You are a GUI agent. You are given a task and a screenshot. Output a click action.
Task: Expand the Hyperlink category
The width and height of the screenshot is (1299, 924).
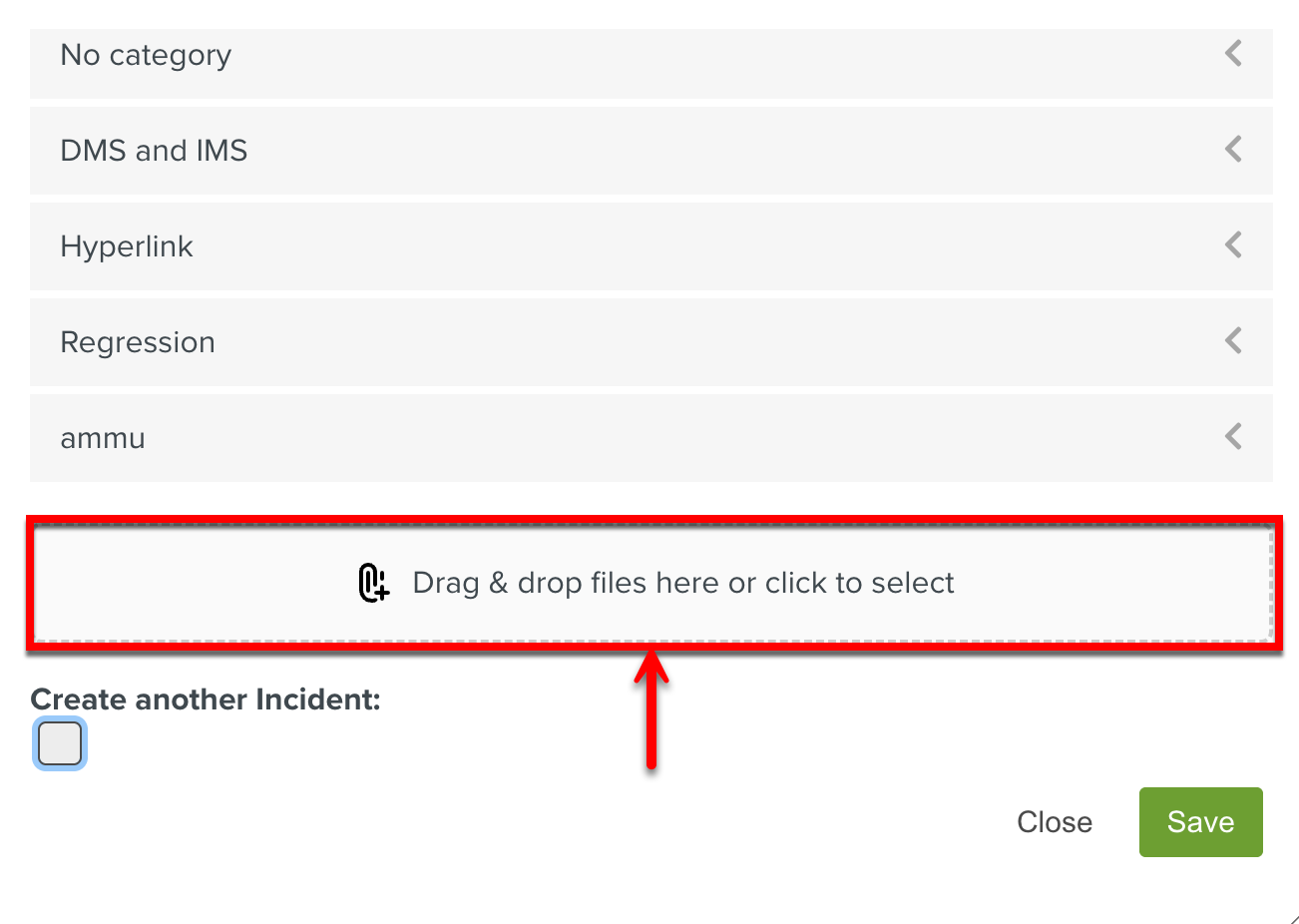click(1232, 244)
